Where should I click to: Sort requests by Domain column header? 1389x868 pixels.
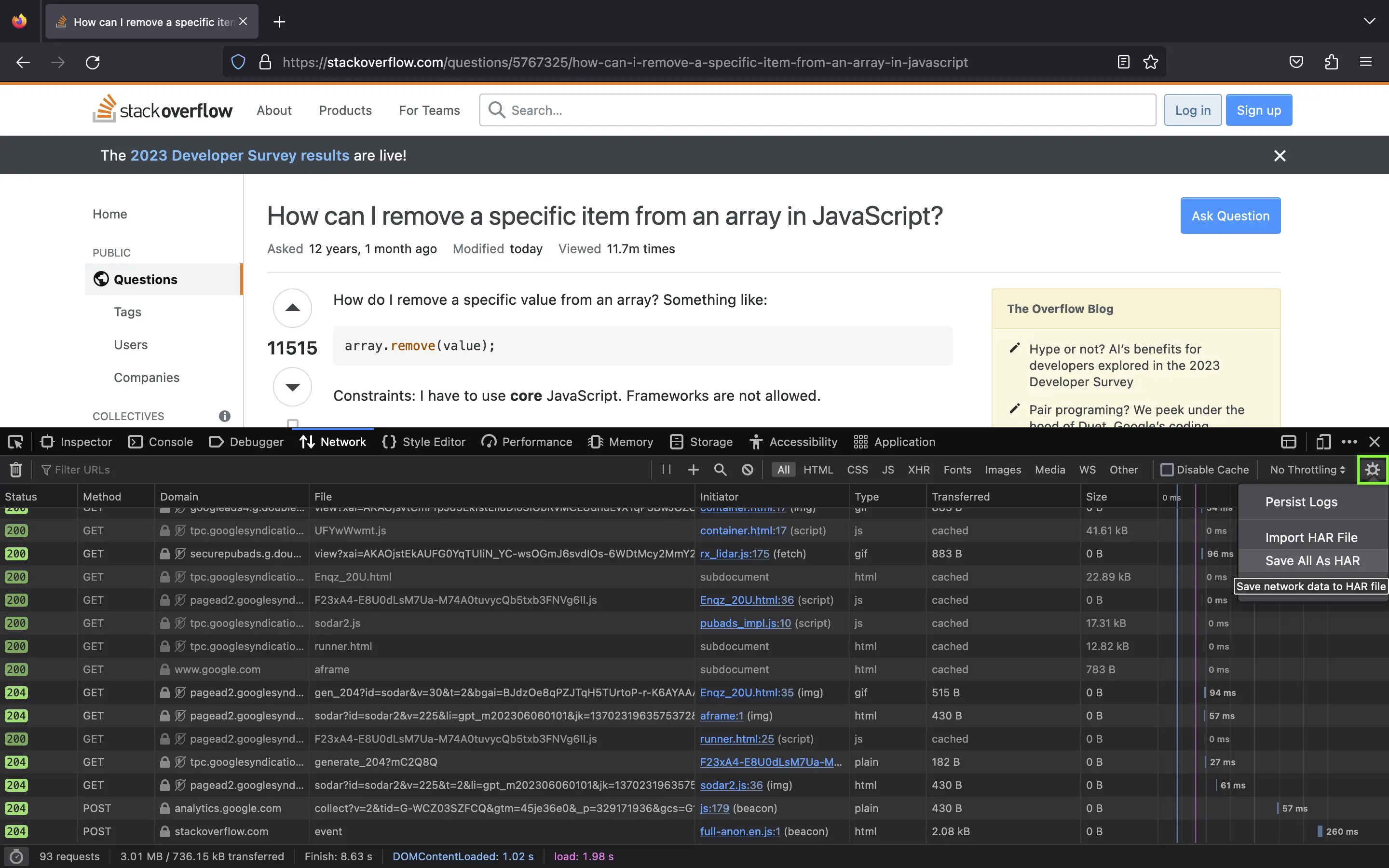pos(231,497)
